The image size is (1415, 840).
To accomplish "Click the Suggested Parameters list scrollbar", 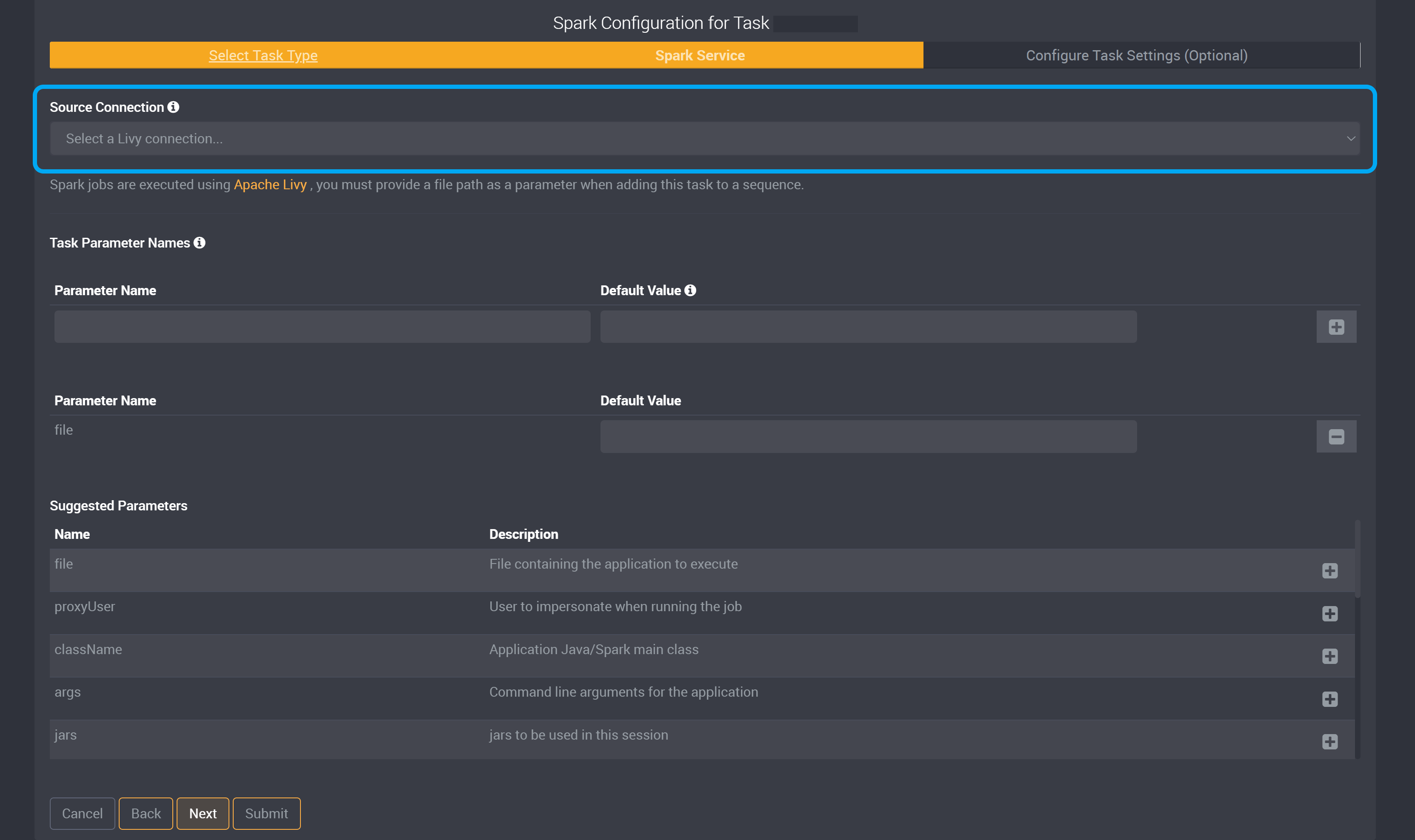I will pos(1357,559).
